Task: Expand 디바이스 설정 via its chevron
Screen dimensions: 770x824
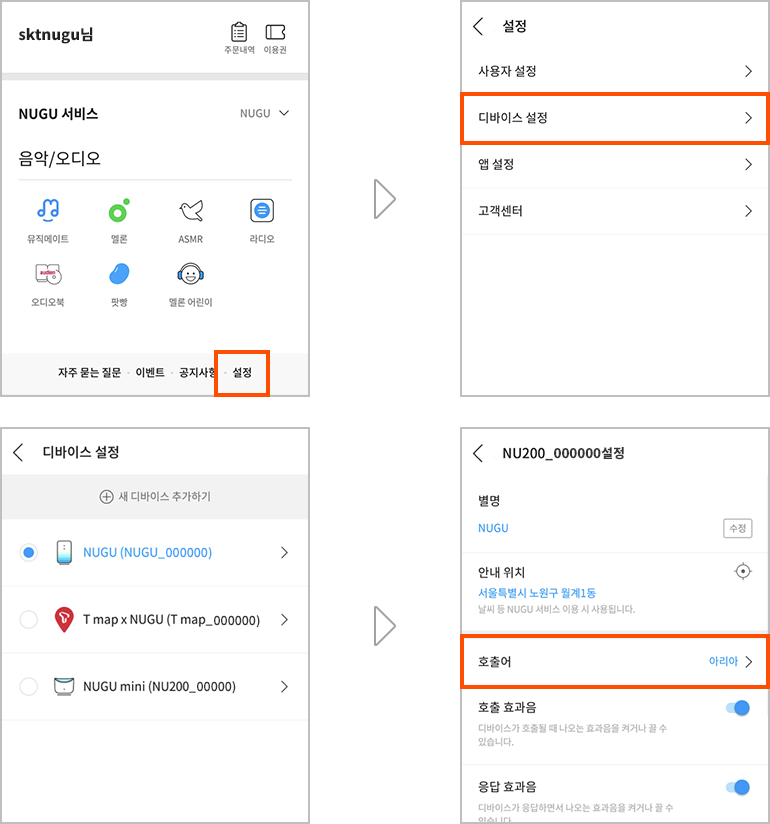Action: (748, 118)
